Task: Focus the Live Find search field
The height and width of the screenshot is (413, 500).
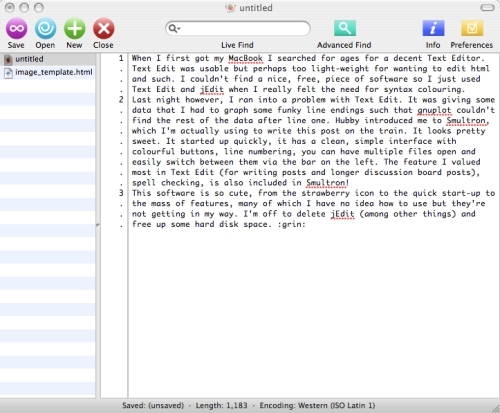Action: (238, 28)
